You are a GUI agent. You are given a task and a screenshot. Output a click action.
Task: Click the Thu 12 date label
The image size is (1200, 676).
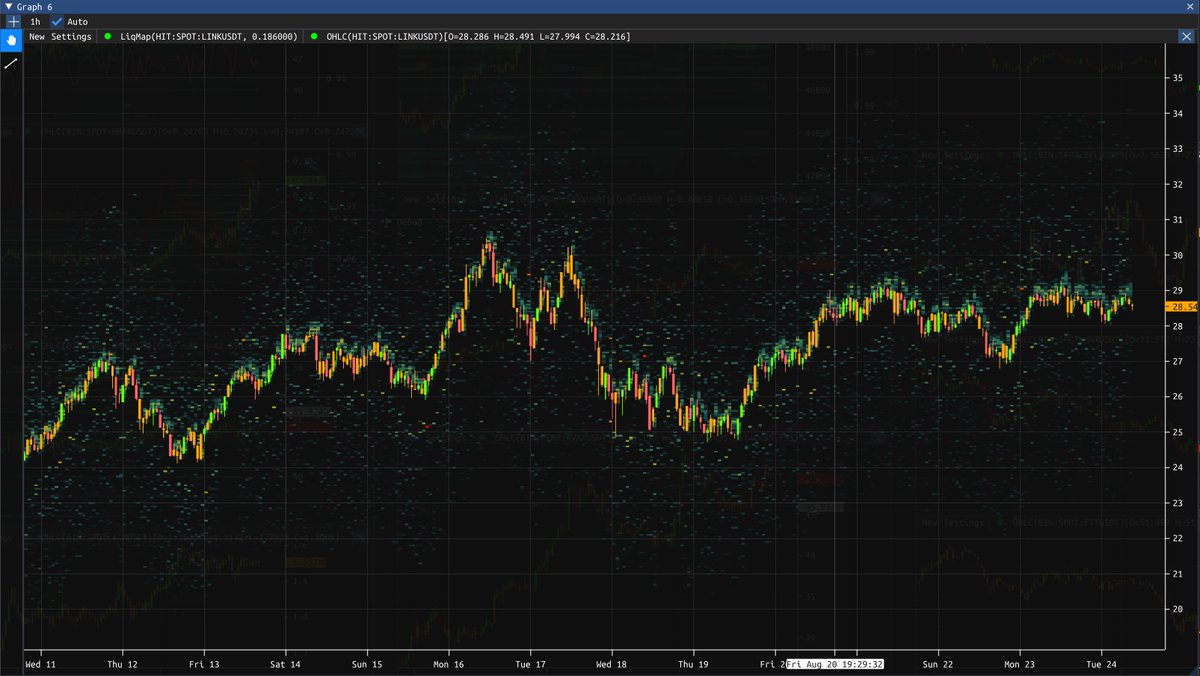tap(122, 664)
